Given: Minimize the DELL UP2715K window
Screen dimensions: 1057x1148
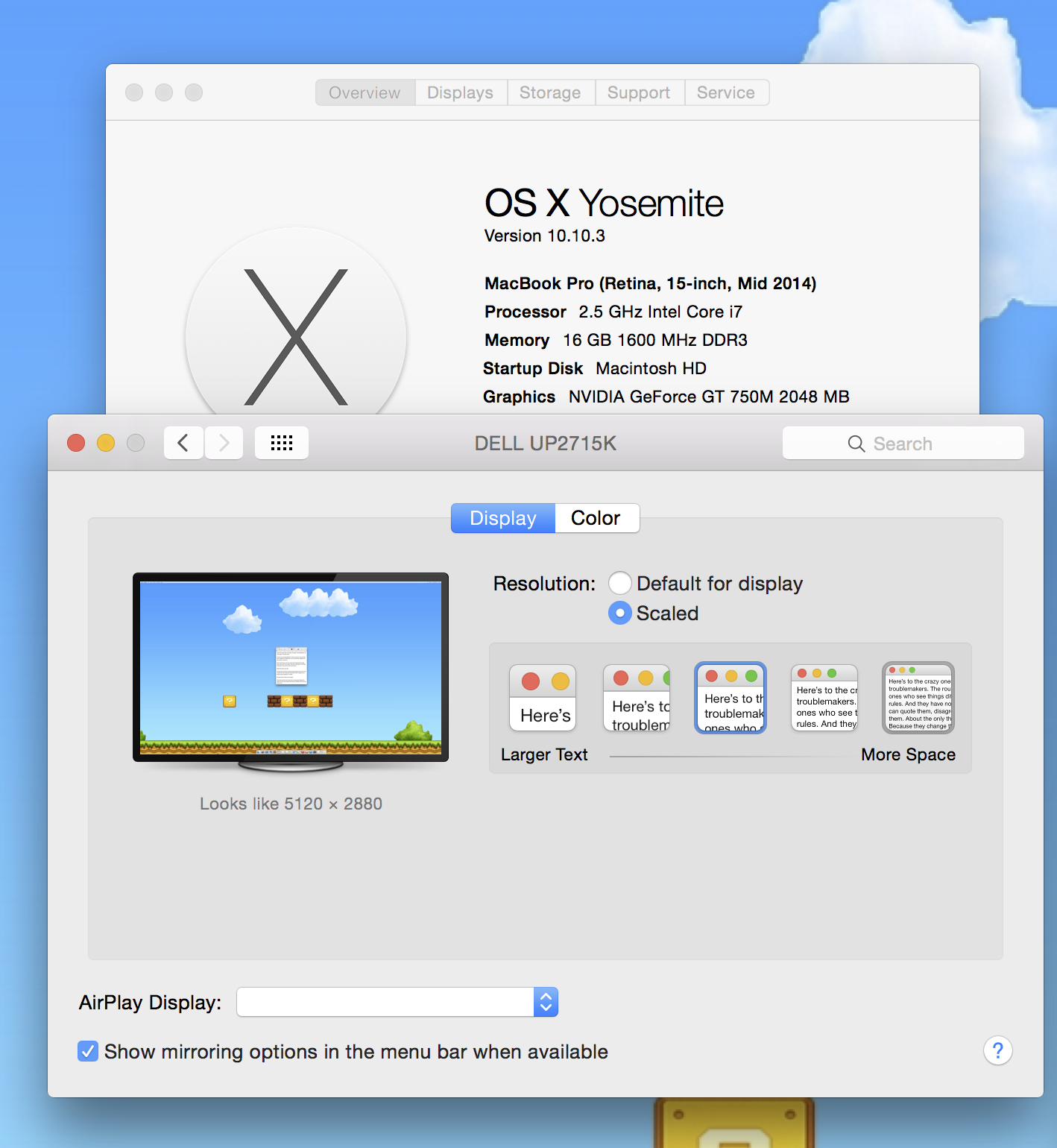Looking at the screenshot, I should [x=106, y=444].
